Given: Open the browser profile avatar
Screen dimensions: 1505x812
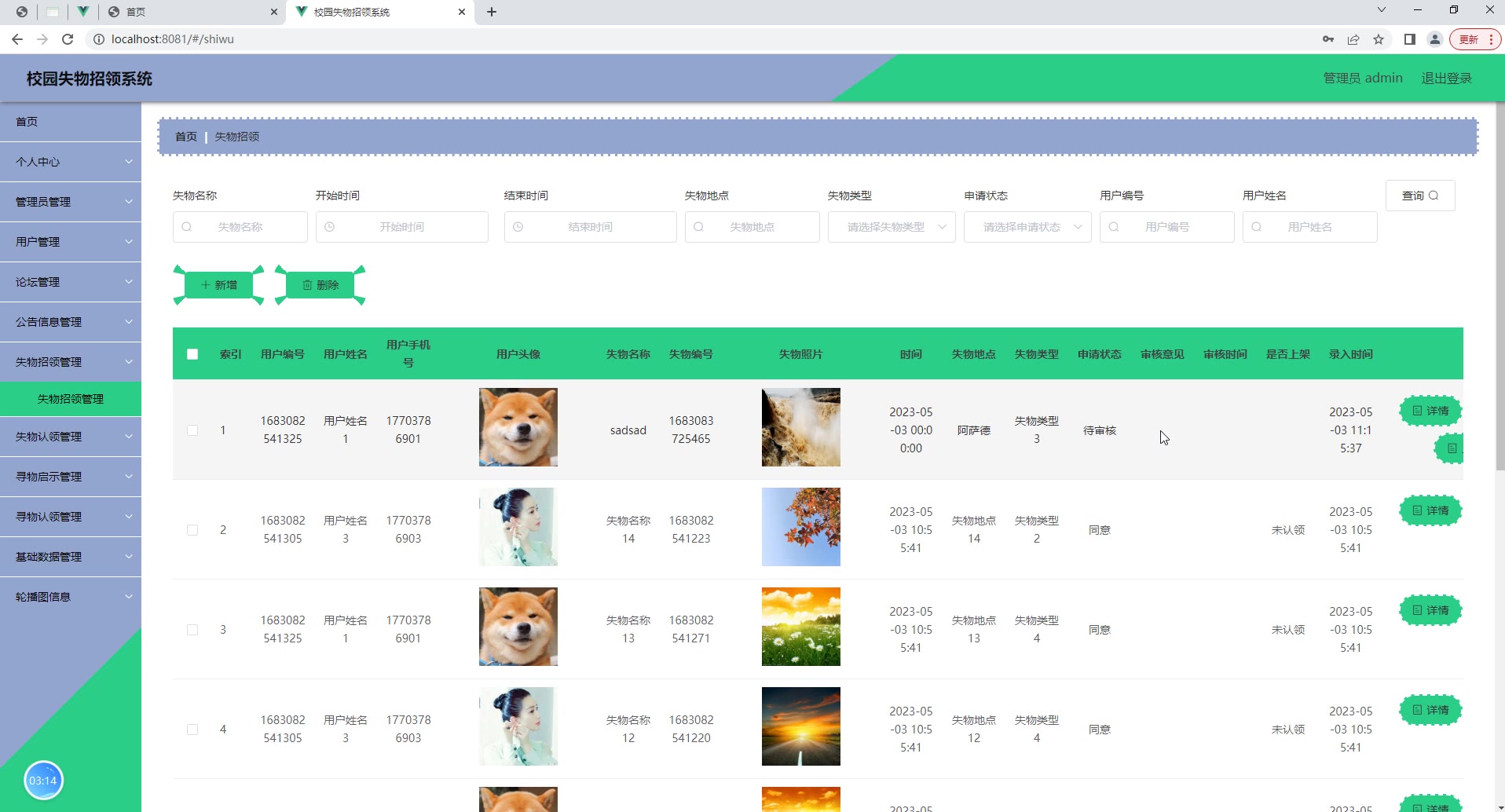Looking at the screenshot, I should tap(1435, 39).
